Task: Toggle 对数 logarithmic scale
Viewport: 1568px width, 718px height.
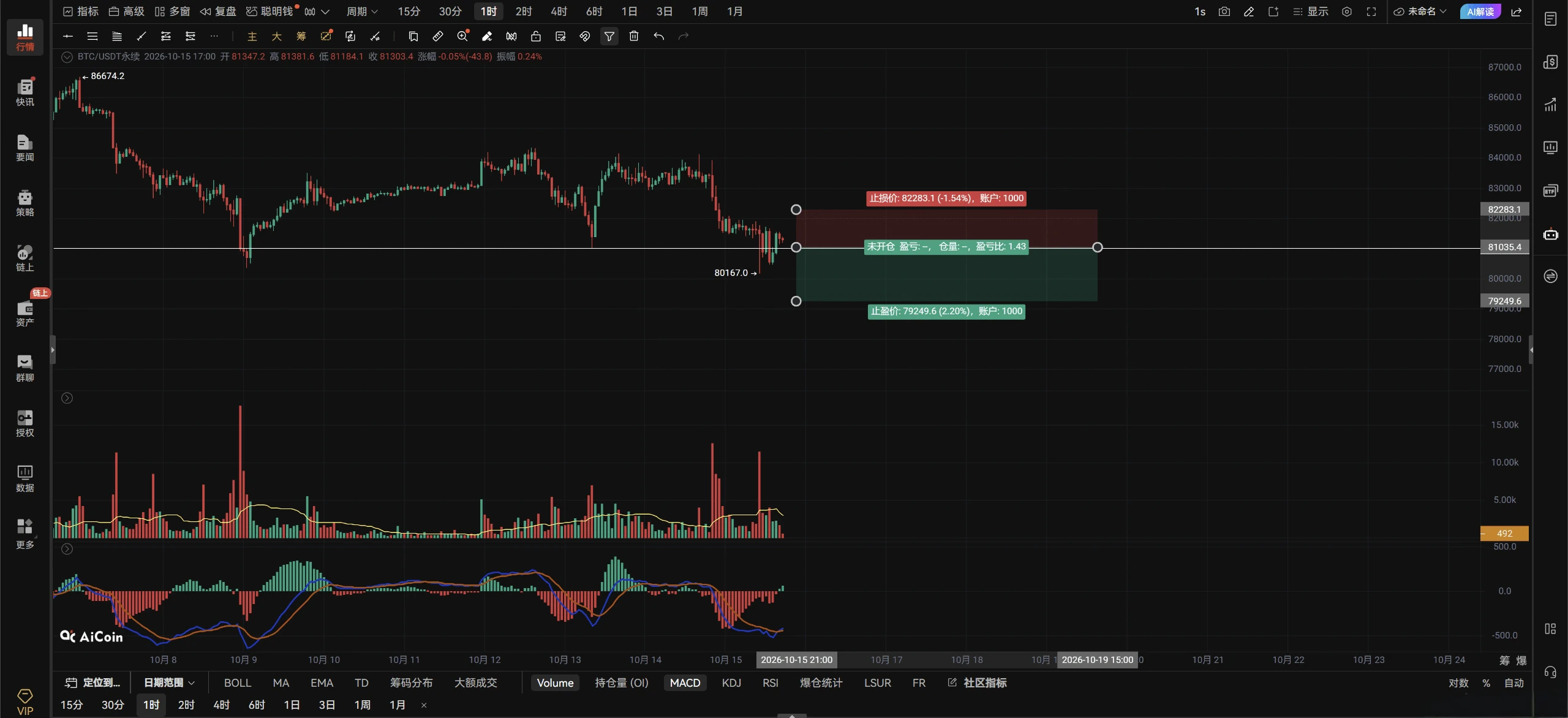Action: tap(1458, 683)
